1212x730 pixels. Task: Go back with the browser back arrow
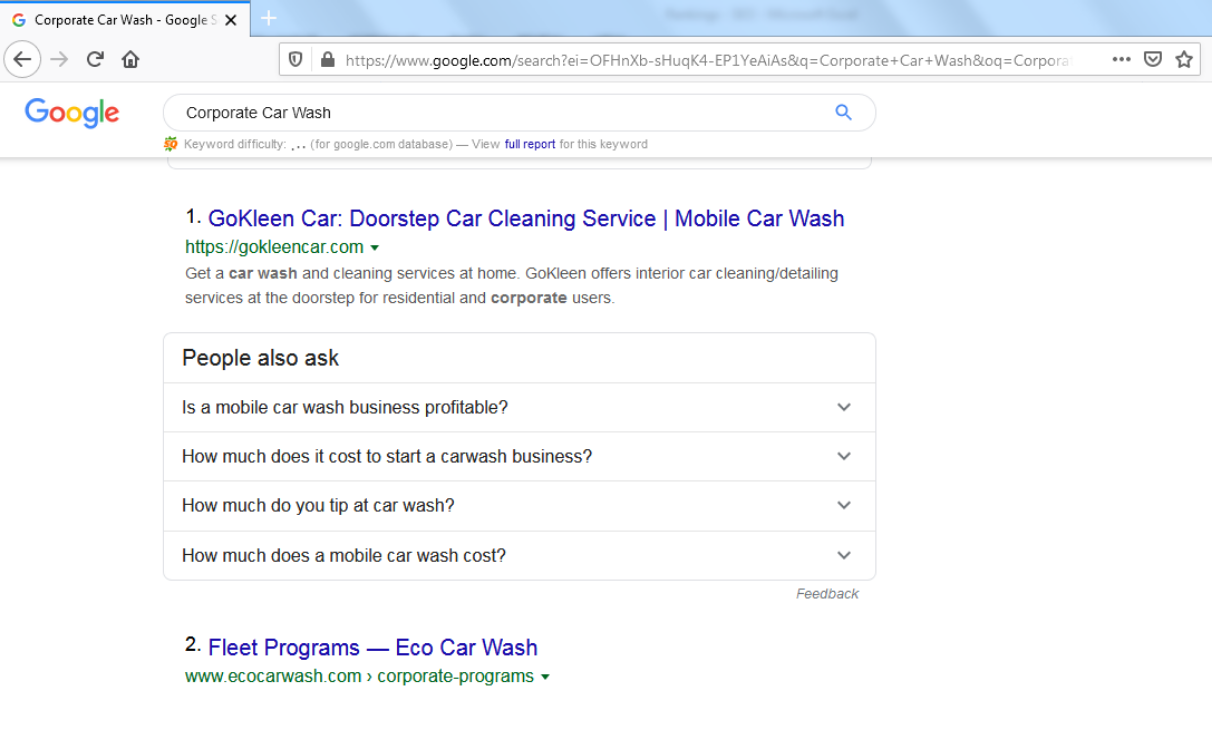[x=22, y=59]
